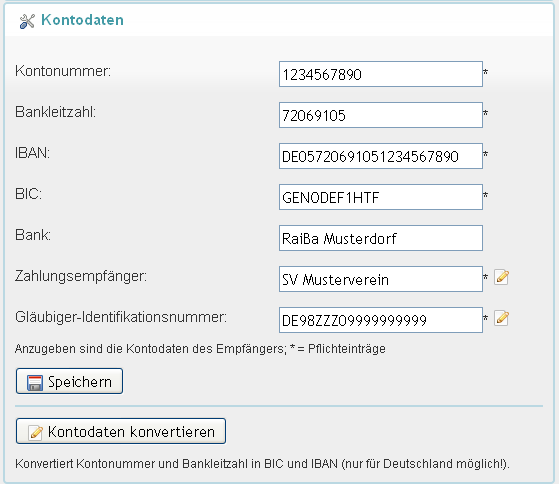Click the Bank label
559x484 pixels.
click(x=33, y=235)
